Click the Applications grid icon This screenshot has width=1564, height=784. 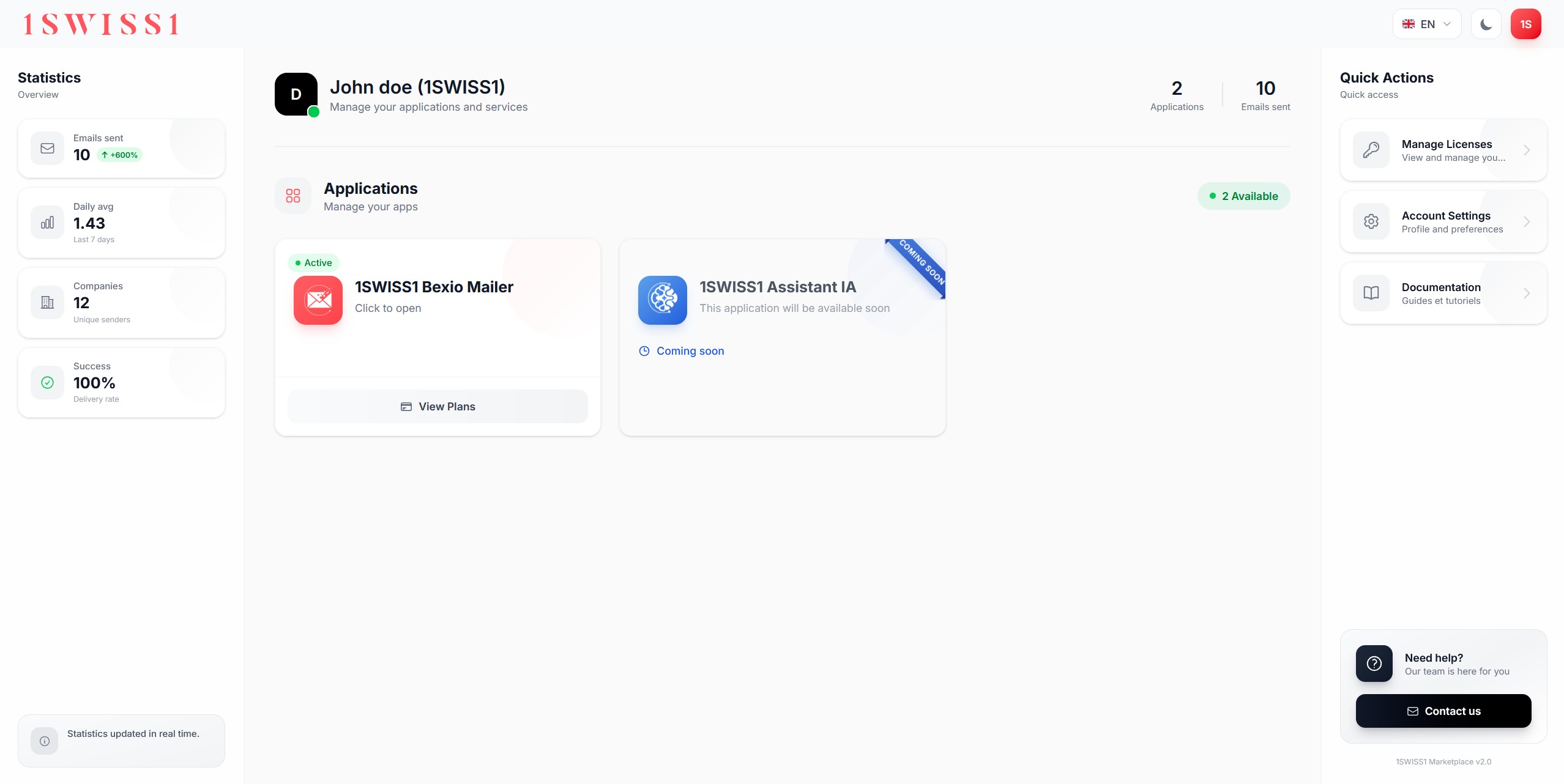[x=293, y=196]
